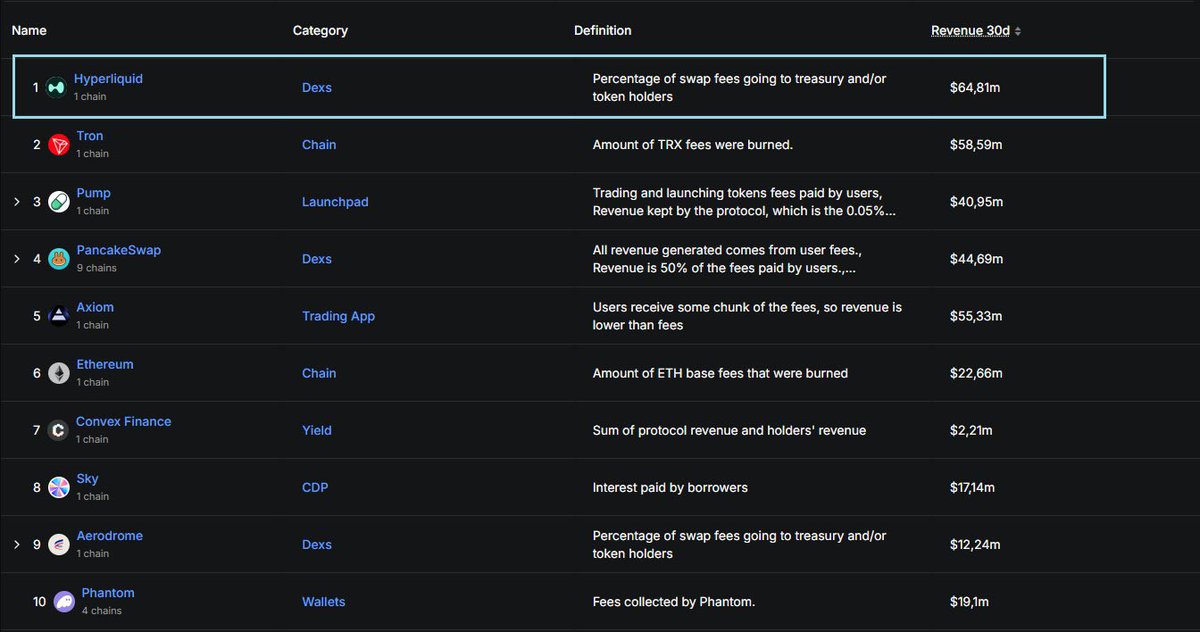This screenshot has height=632, width=1200.
Task: Sort by Revenue 30d column header
Action: click(x=970, y=31)
